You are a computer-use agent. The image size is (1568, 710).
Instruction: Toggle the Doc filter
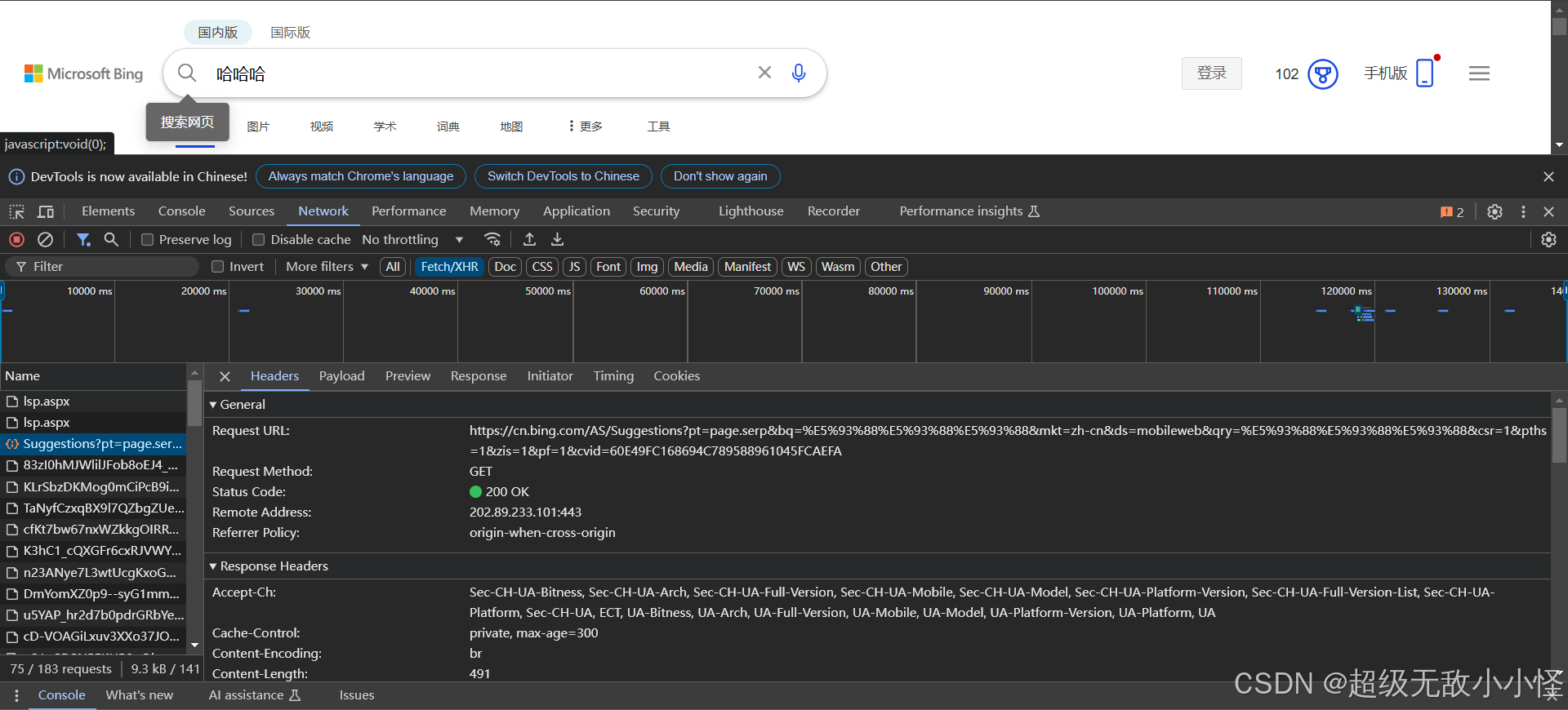pos(505,267)
